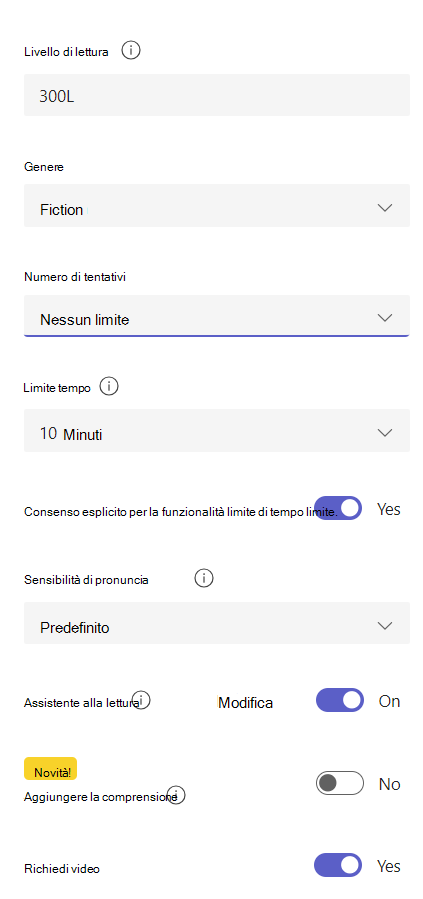The width and height of the screenshot is (423, 899).
Task: Click info icon beside Limite tempo
Action: coord(109,387)
